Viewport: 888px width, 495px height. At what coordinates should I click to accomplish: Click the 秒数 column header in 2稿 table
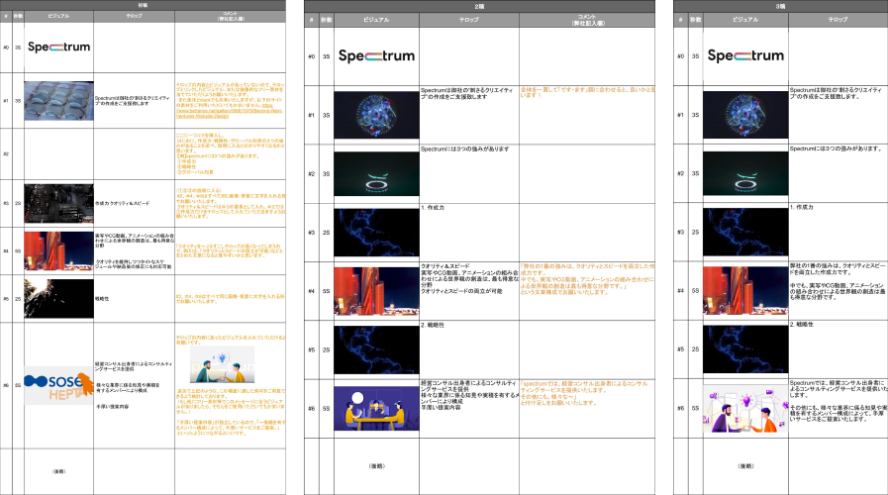(326, 20)
